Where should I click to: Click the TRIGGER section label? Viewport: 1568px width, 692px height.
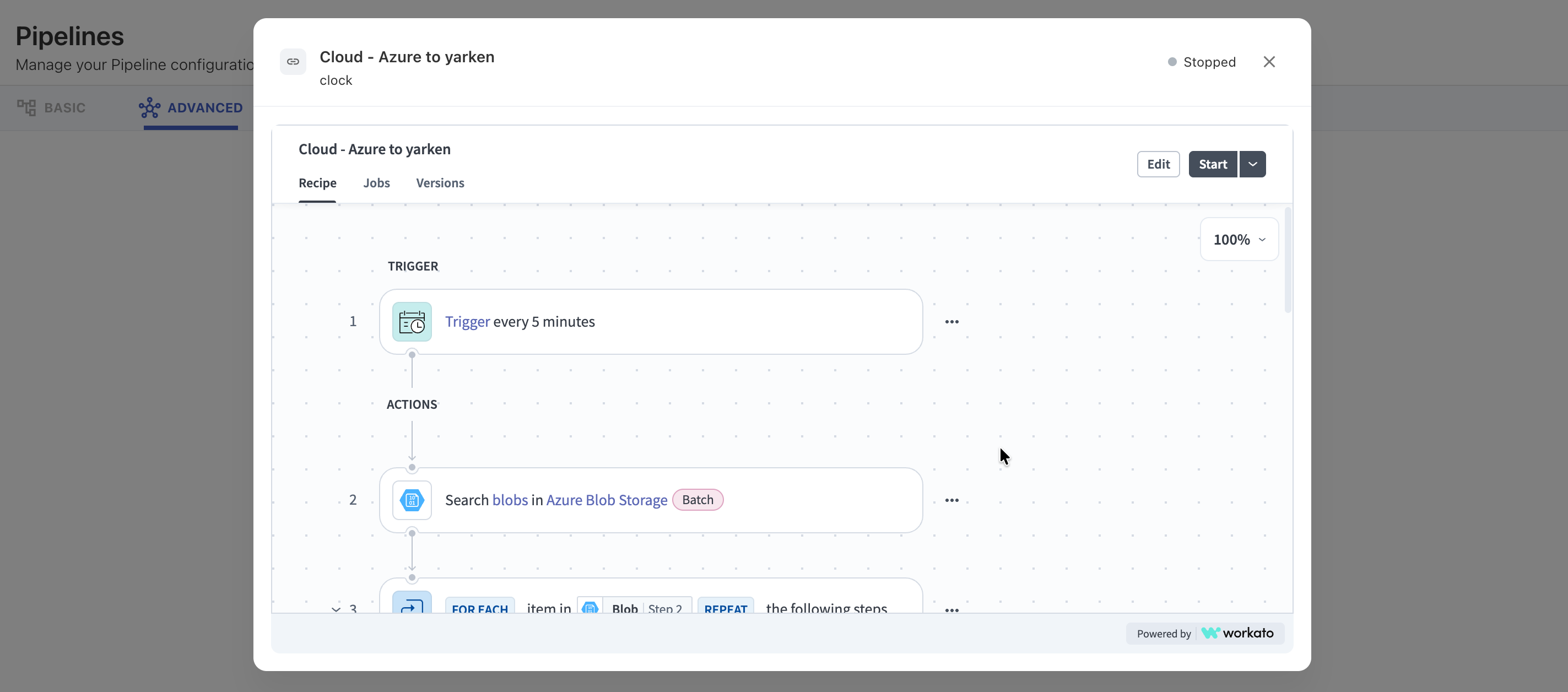[x=413, y=266]
